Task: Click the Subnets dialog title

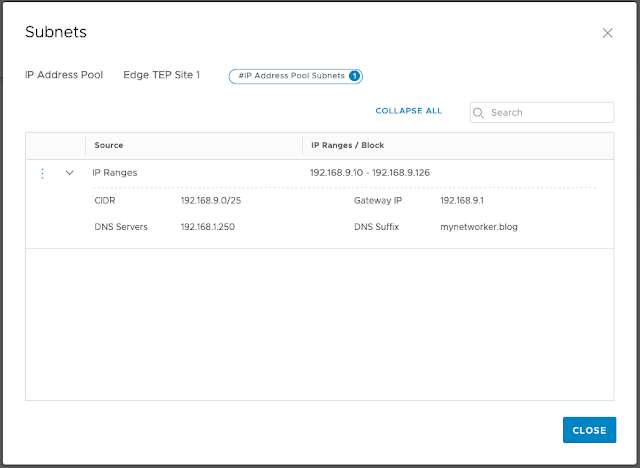Action: (x=56, y=32)
